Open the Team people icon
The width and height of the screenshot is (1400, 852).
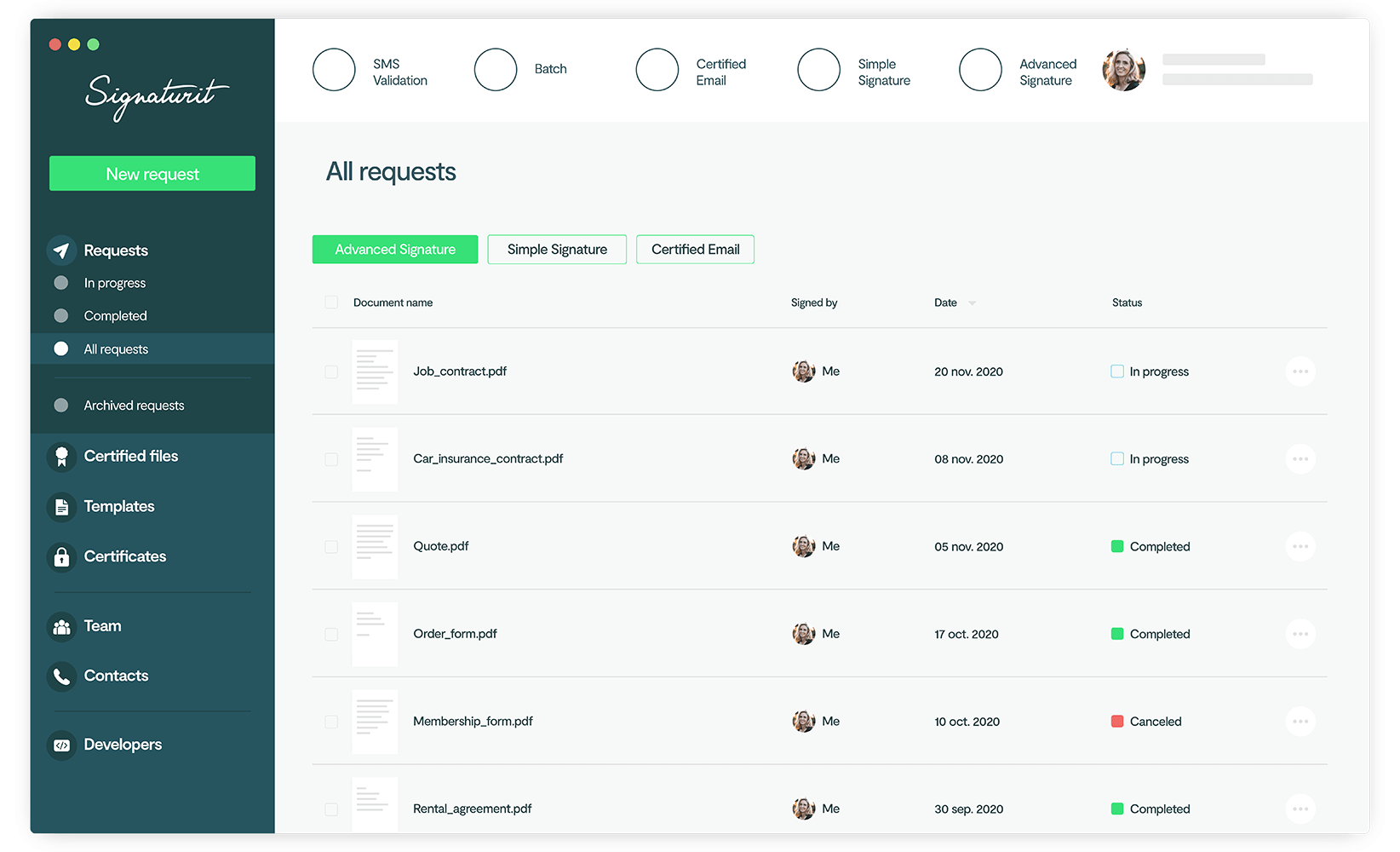click(61, 627)
